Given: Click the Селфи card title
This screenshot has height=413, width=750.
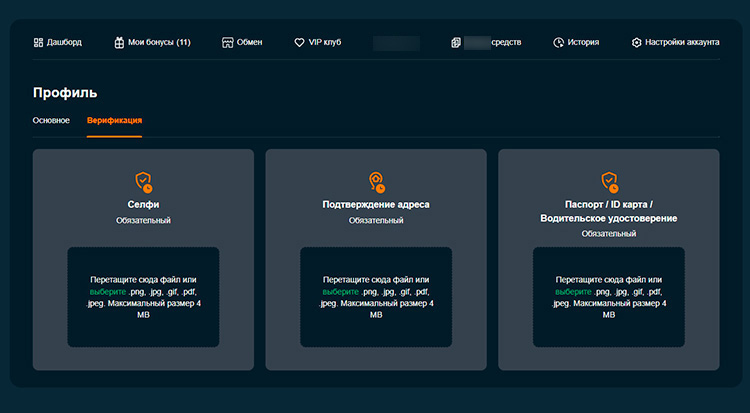Looking at the screenshot, I should pyautogui.click(x=143, y=205).
